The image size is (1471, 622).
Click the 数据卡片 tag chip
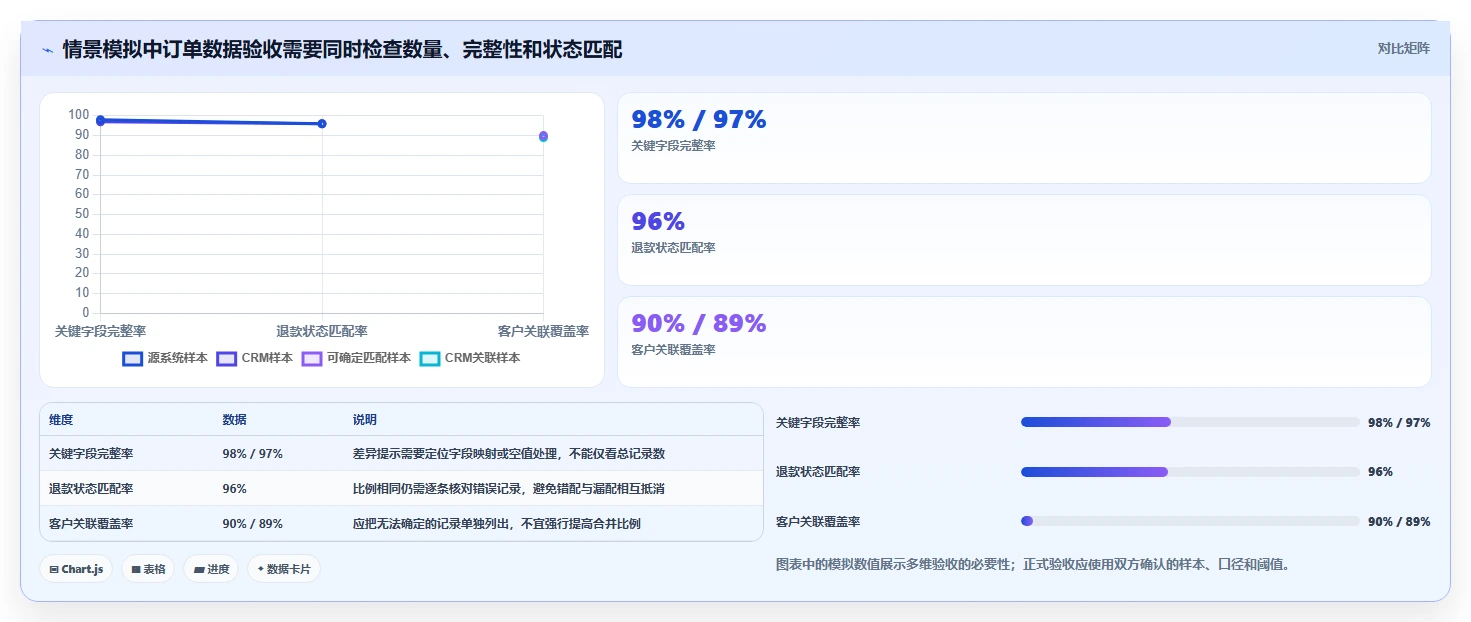[284, 569]
